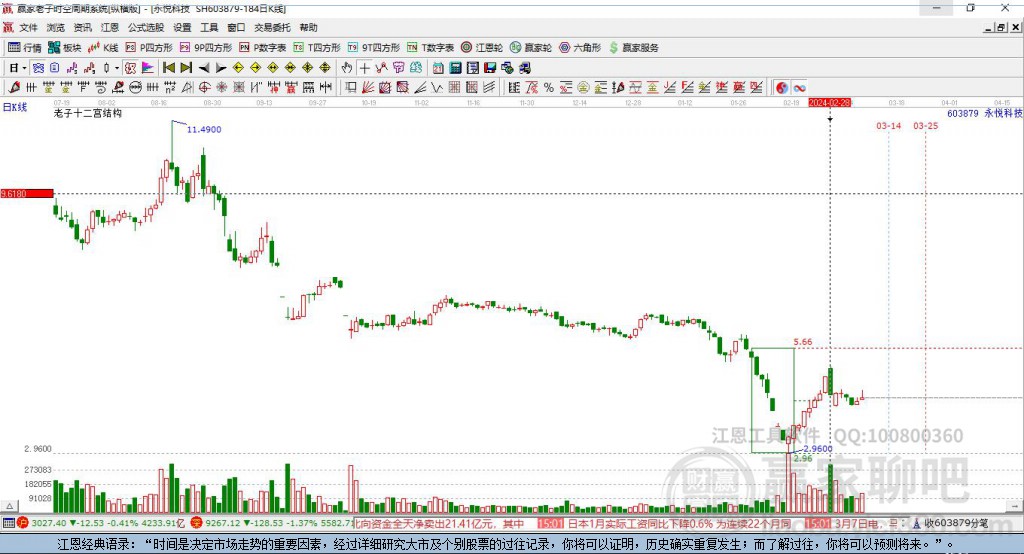The width and height of the screenshot is (1024, 554).
Task: Open the 9T四方形 tool
Action: pyautogui.click(x=374, y=48)
